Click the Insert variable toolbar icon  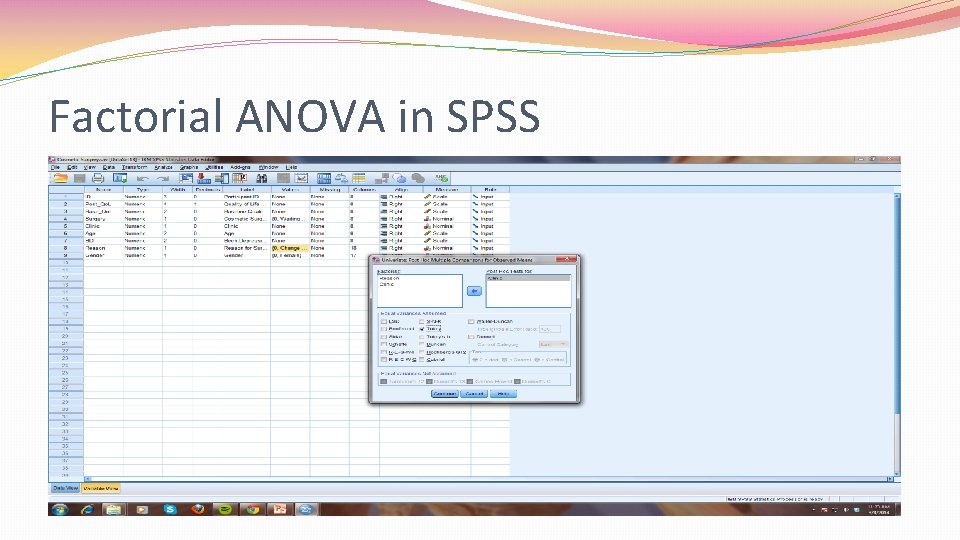(301, 178)
